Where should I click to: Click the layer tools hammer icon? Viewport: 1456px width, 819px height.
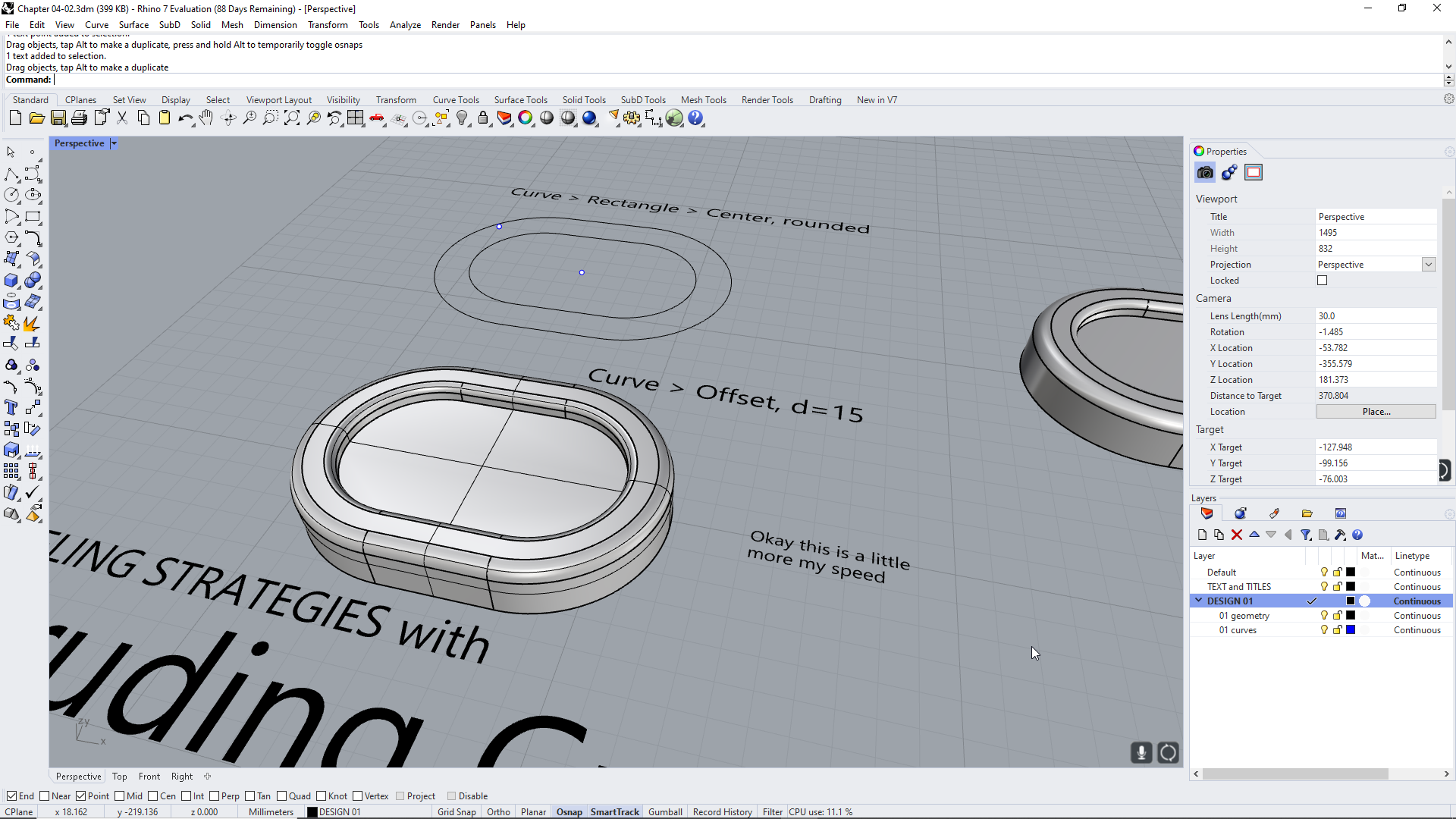pyautogui.click(x=1340, y=535)
